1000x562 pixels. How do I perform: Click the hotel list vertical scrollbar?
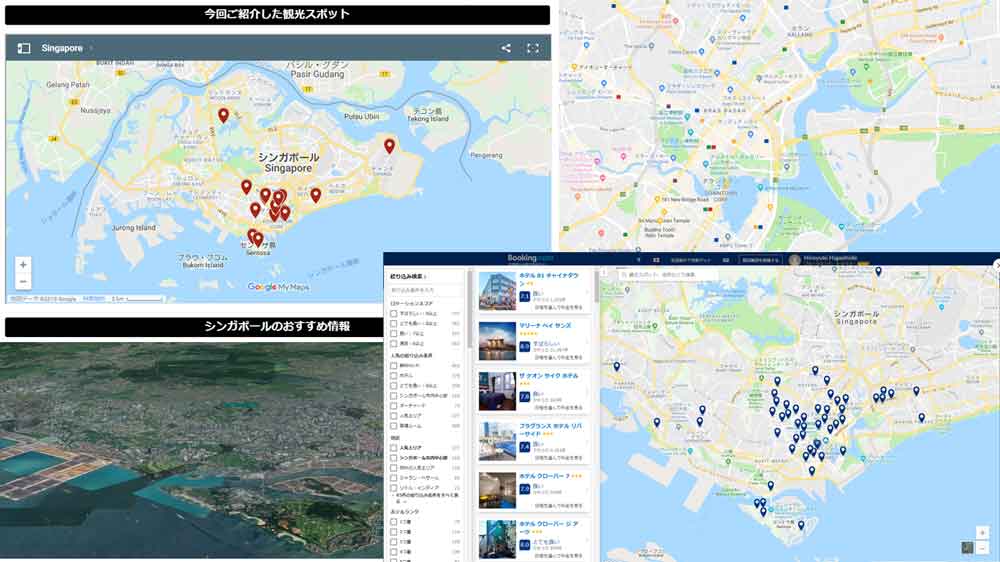[596, 286]
